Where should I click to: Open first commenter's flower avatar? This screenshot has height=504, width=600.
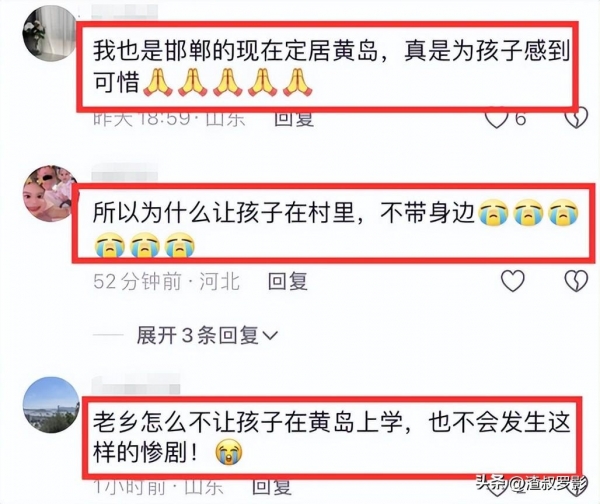tap(50, 33)
